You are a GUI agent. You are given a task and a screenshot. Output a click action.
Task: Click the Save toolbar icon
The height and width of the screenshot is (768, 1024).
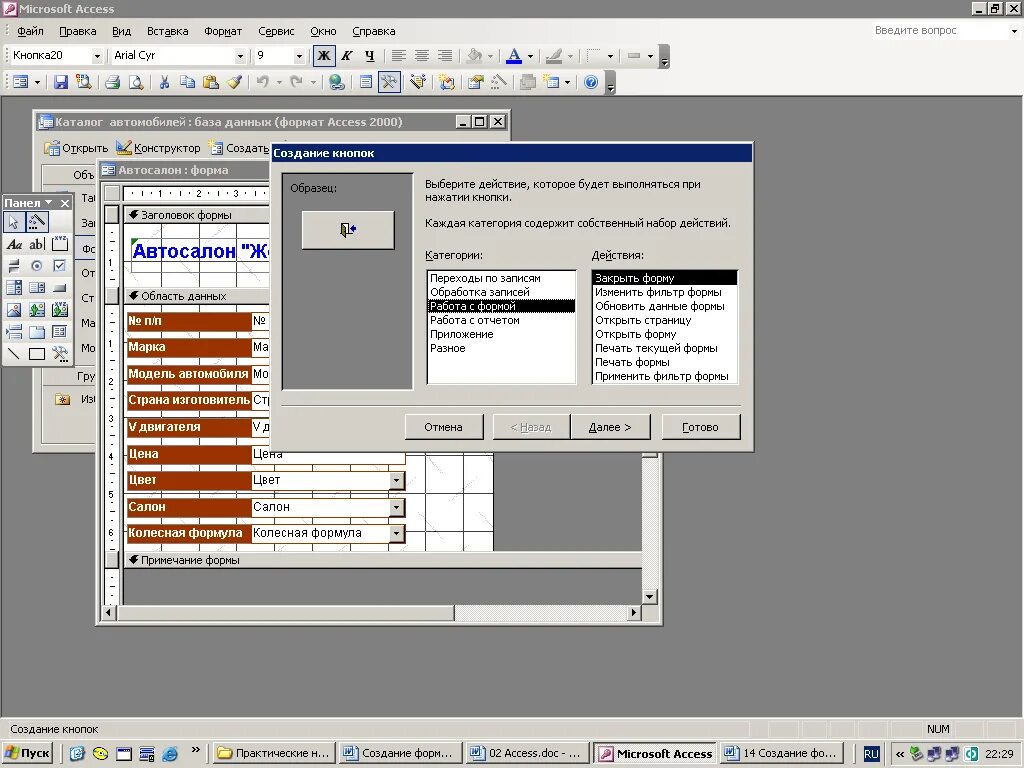click(61, 82)
